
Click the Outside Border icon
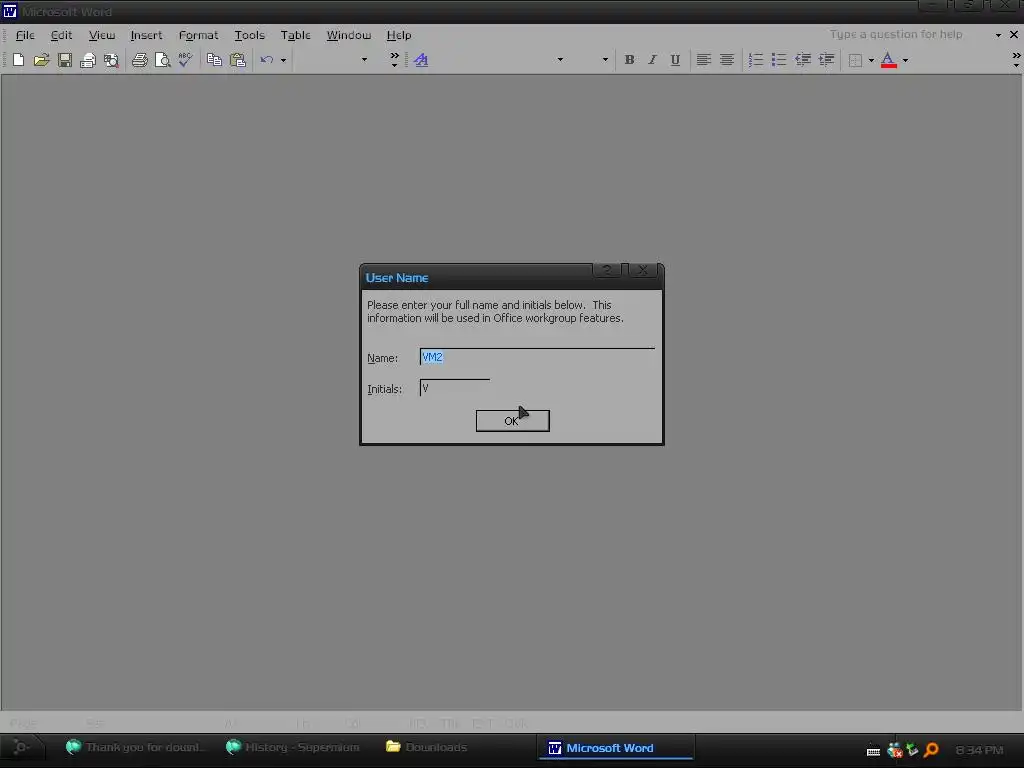855,60
